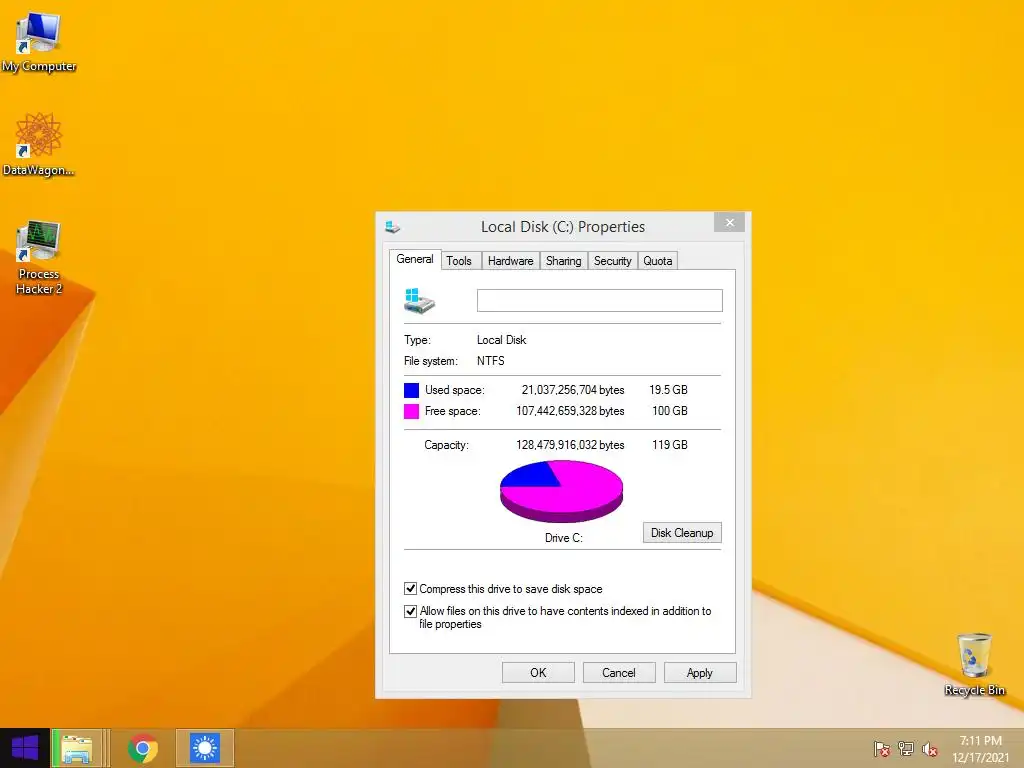Switch to the Quota tab
Viewport: 1024px width, 768px height.
(x=658, y=261)
